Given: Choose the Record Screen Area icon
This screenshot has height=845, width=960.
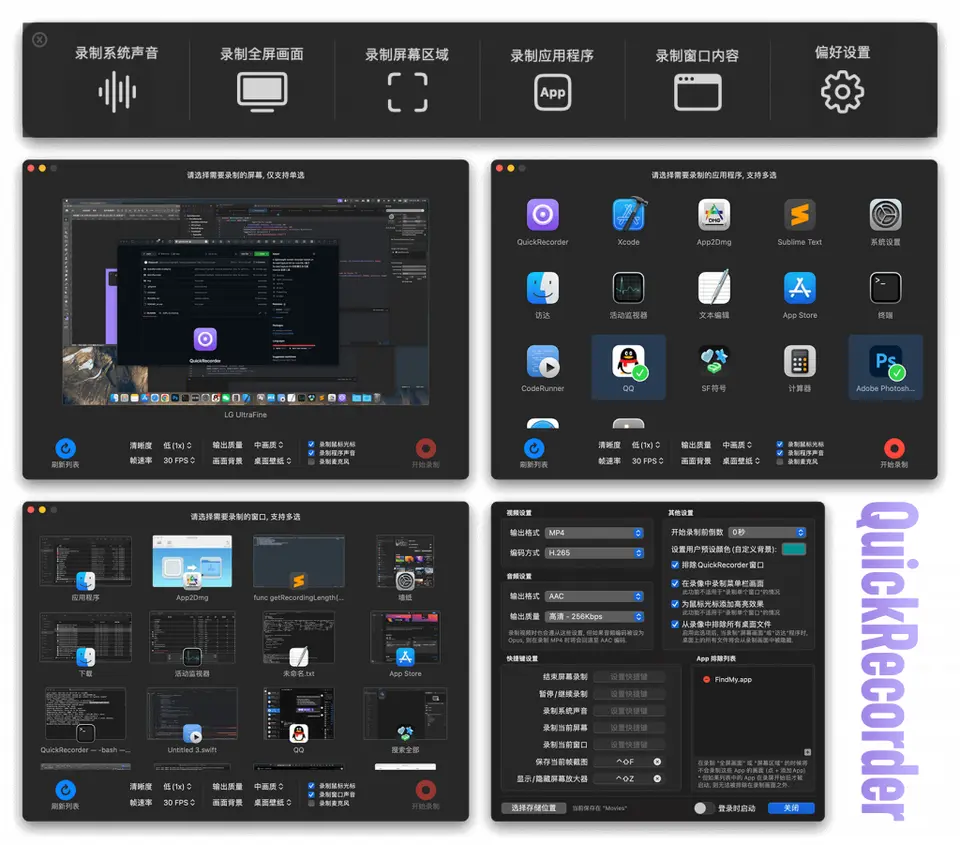Looking at the screenshot, I should click(407, 92).
